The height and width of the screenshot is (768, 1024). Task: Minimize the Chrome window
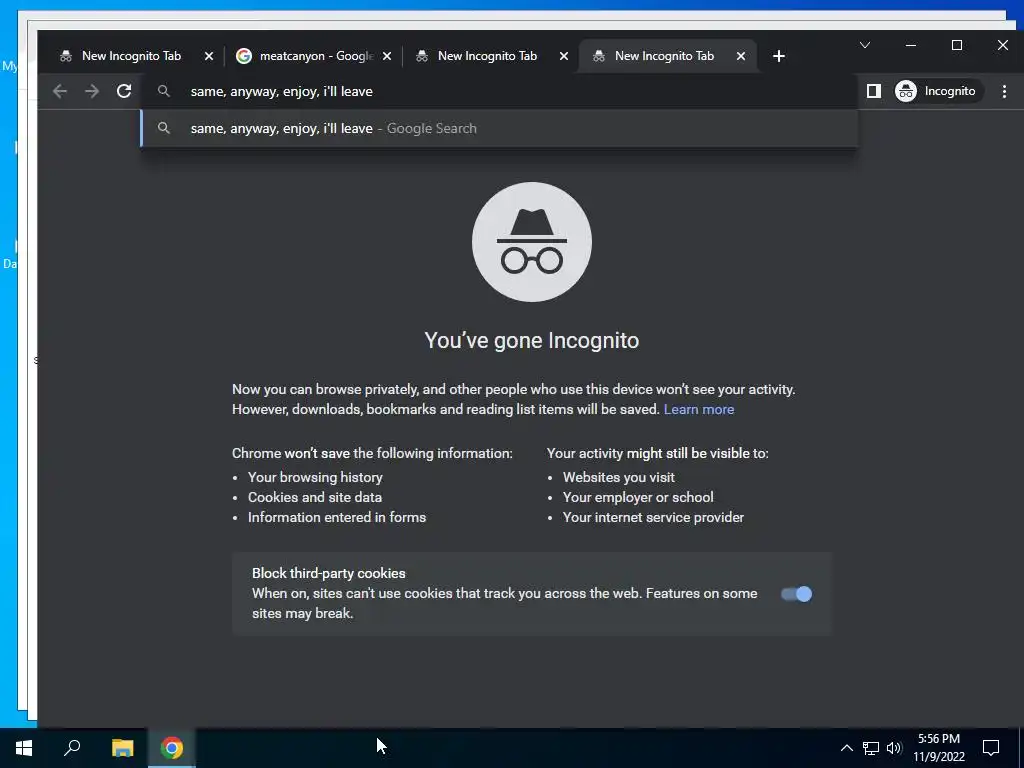tap(911, 45)
